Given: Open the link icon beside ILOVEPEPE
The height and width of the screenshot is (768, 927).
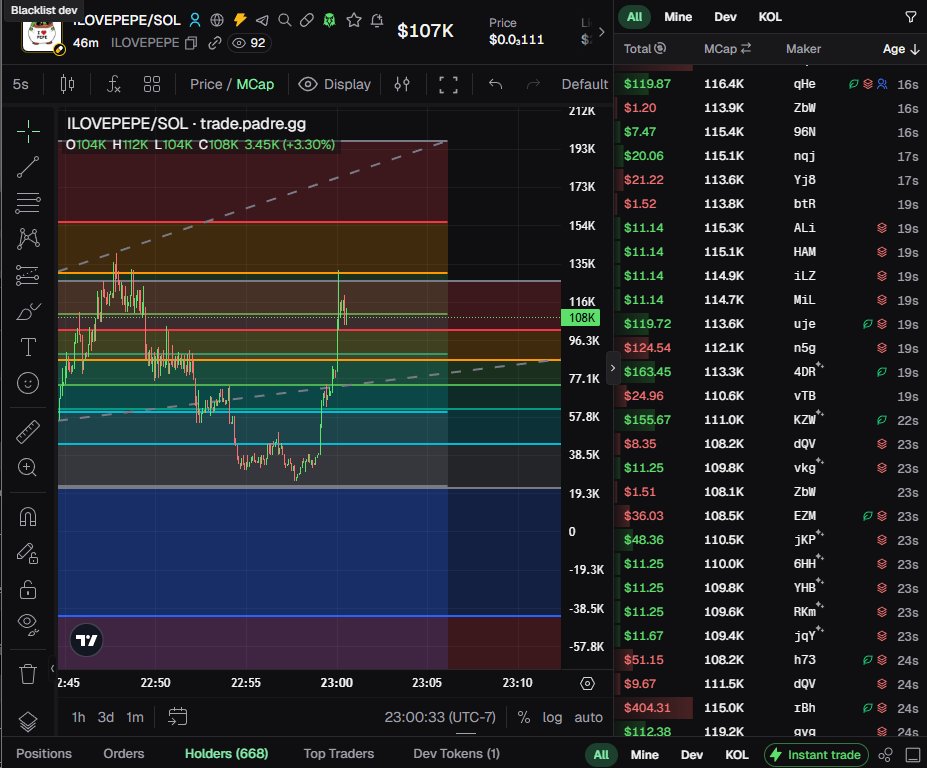Looking at the screenshot, I should [x=215, y=43].
